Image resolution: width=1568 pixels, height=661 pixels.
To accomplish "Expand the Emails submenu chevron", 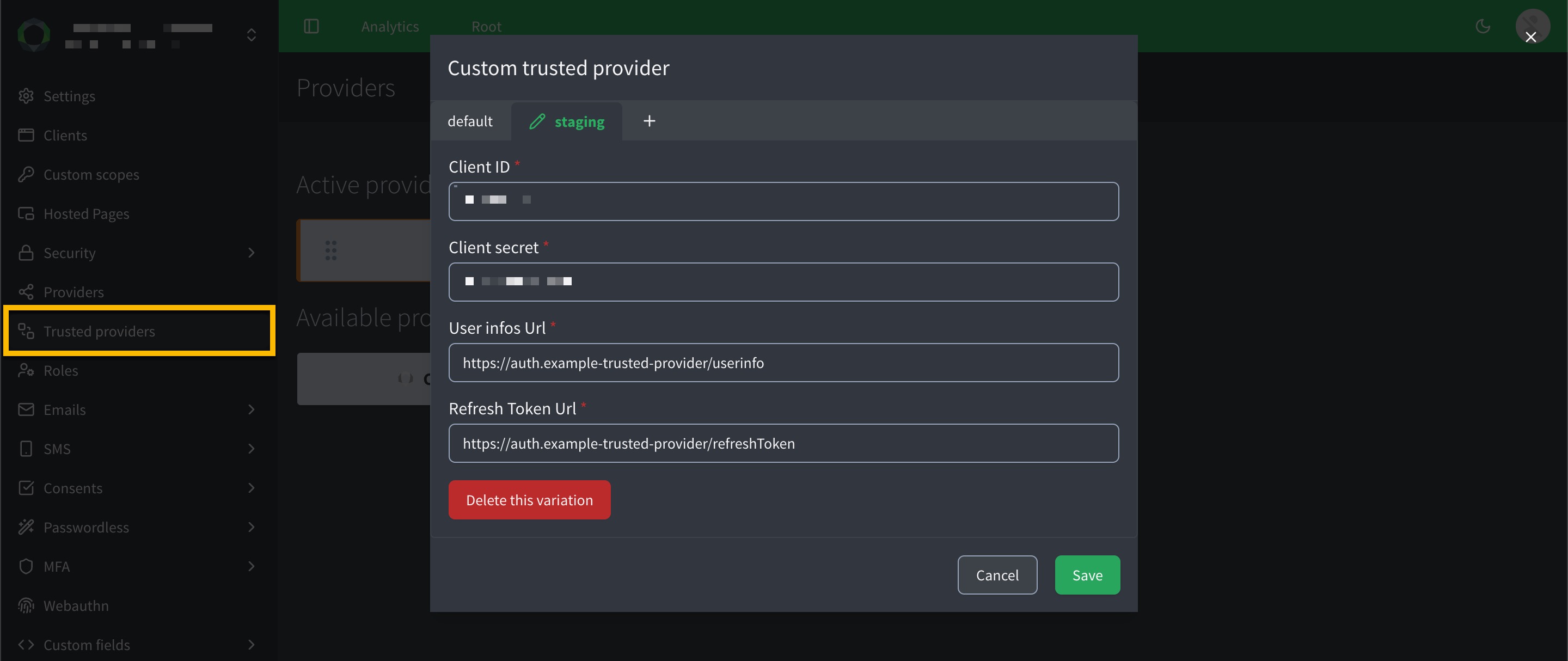I will (251, 409).
